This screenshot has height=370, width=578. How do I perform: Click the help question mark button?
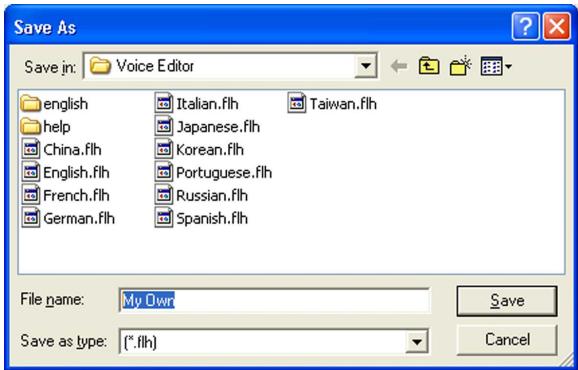coord(525,26)
